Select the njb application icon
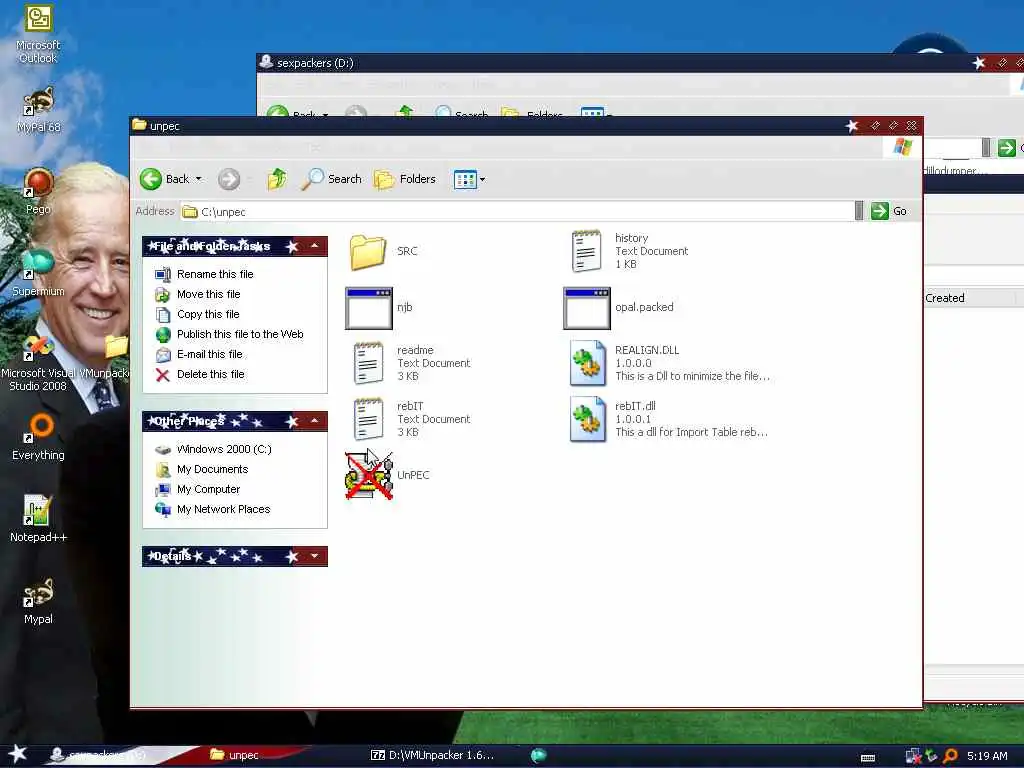Screen dimensions: 1024x768 pos(368,308)
